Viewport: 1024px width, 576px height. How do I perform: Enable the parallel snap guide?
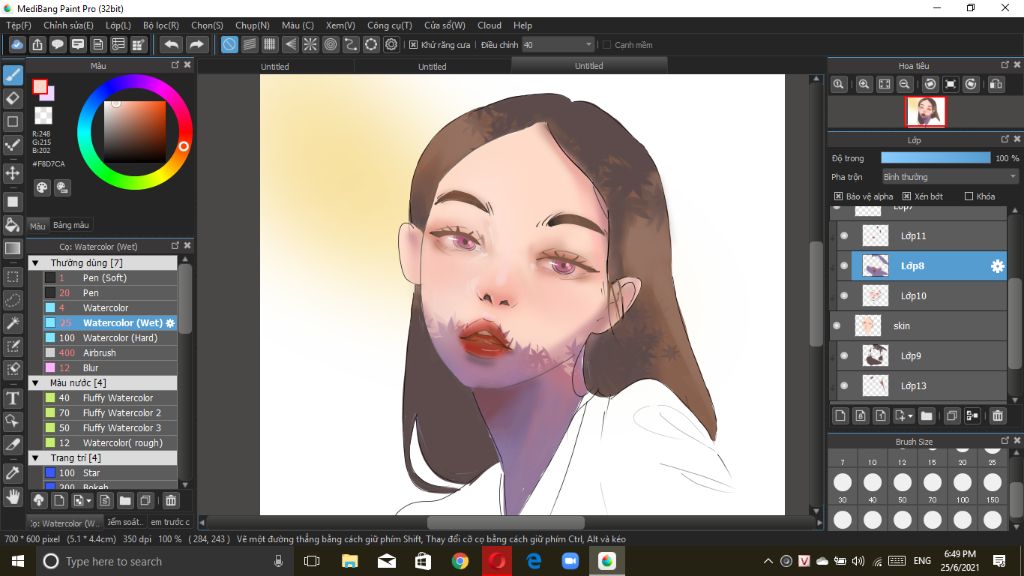(249, 44)
